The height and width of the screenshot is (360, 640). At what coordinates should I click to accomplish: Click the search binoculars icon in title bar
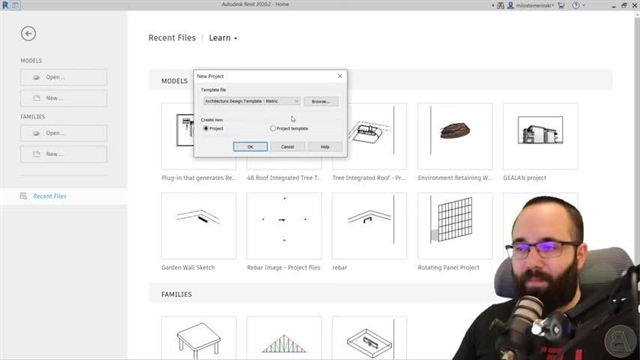[x=500, y=5]
